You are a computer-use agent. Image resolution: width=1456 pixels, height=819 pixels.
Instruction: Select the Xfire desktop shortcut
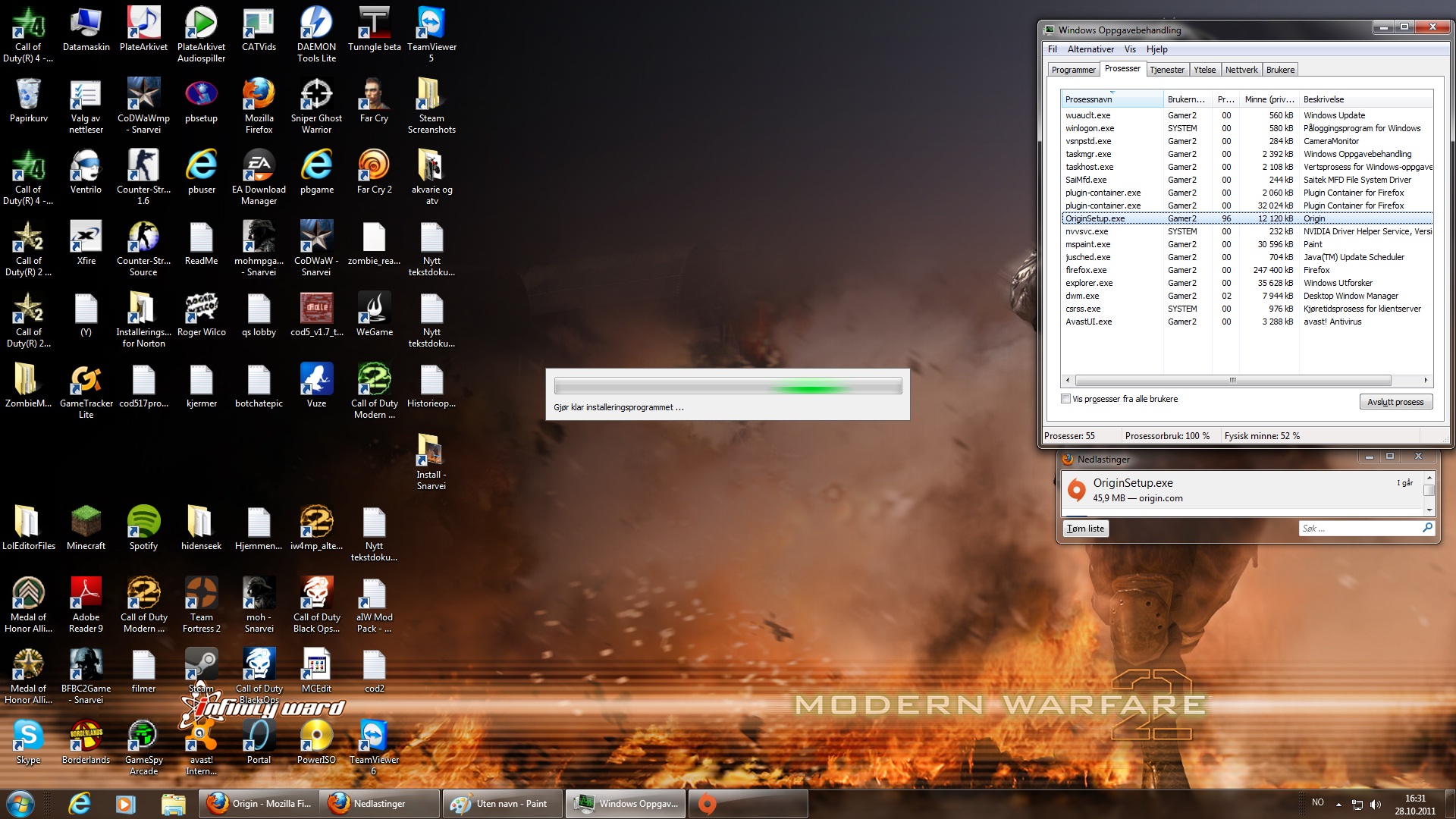86,243
